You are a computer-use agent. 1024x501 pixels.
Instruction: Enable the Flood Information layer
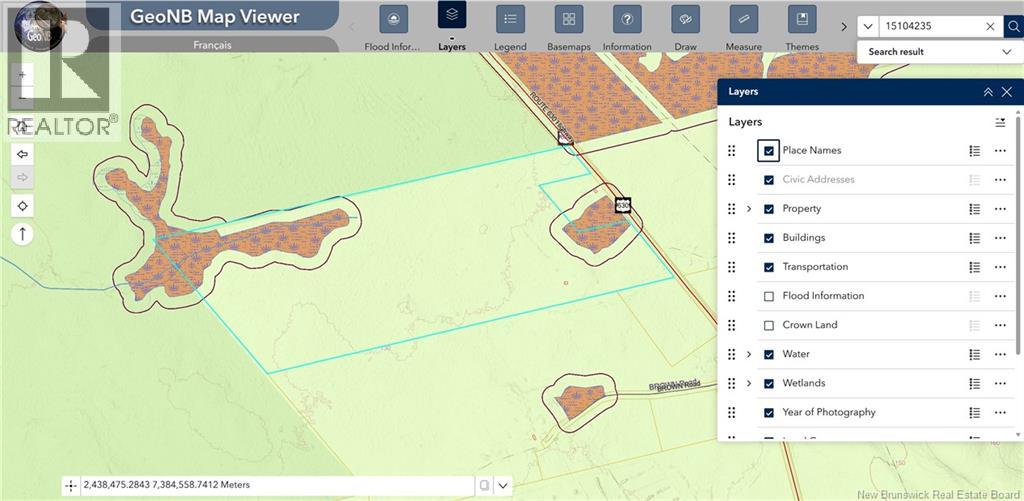point(769,296)
